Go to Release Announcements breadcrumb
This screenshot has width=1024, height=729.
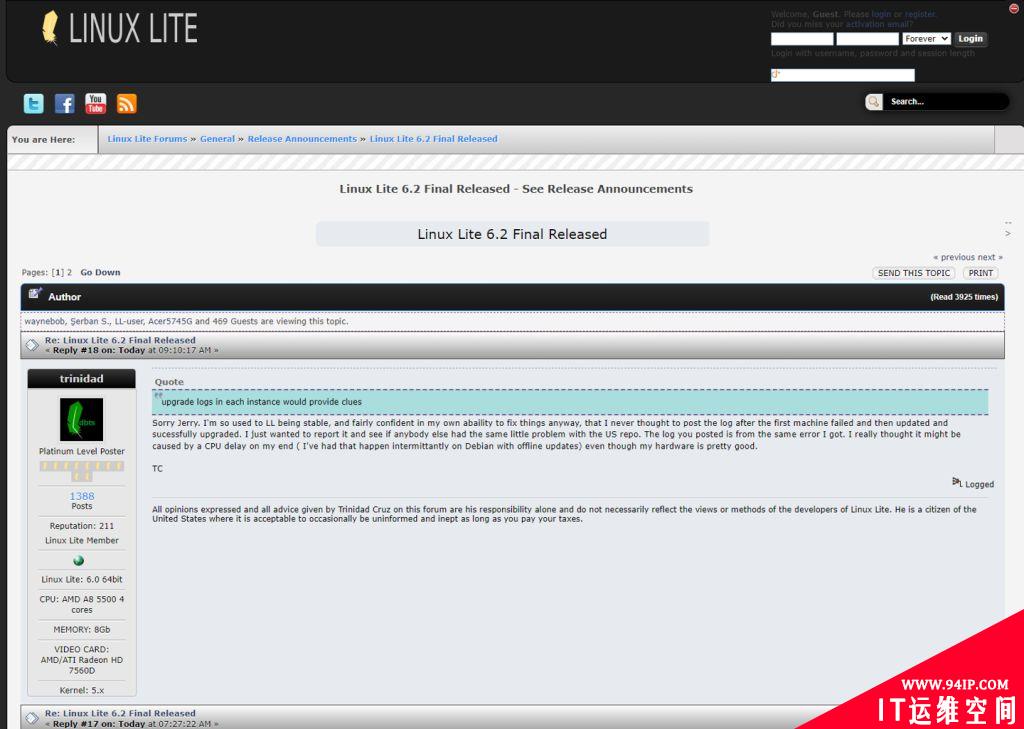coord(302,138)
